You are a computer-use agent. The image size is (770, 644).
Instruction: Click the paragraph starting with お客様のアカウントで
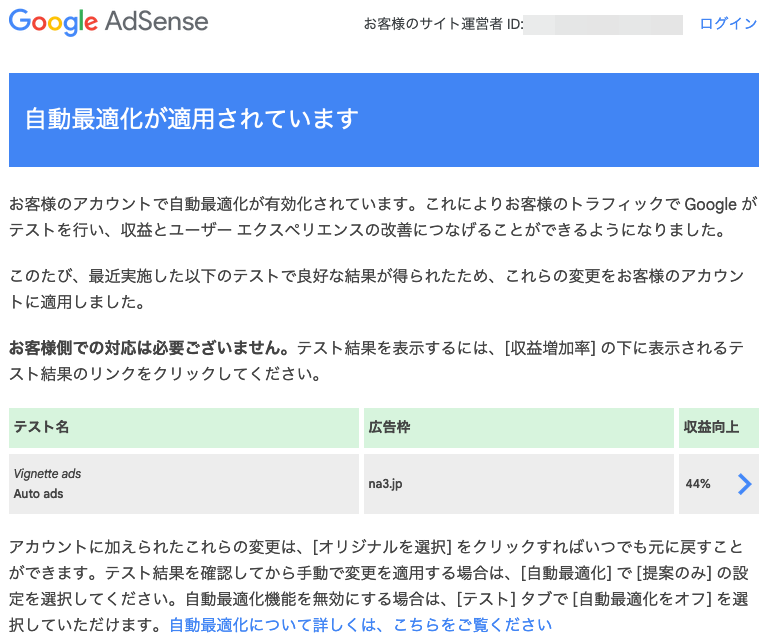click(x=383, y=217)
